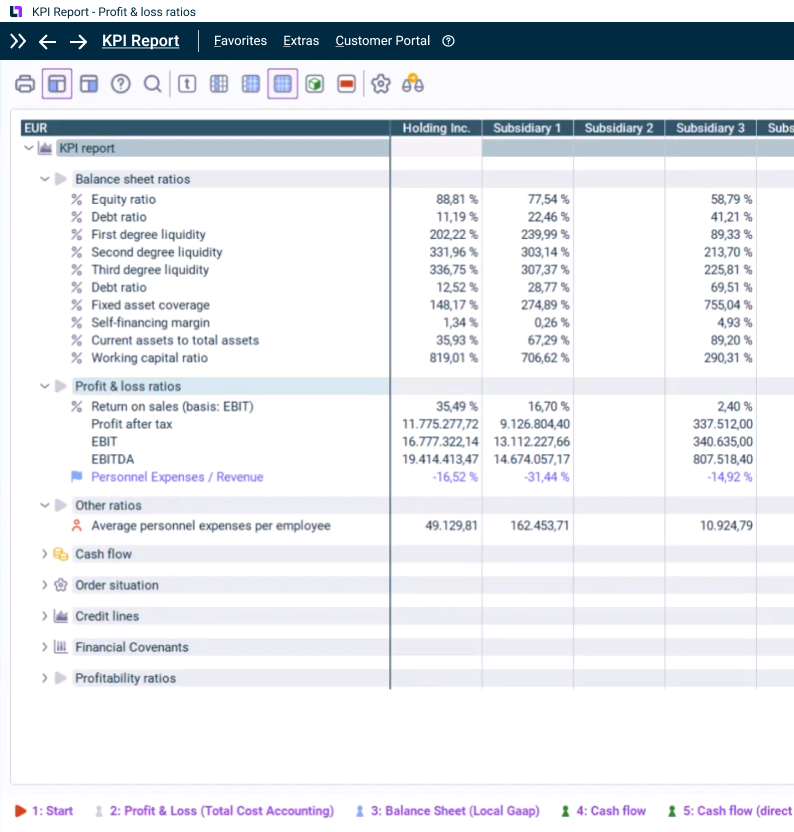Viewport: 794px width, 832px height.
Task: Click the Personnel Expenses / Revenue link
Action: coord(177,477)
